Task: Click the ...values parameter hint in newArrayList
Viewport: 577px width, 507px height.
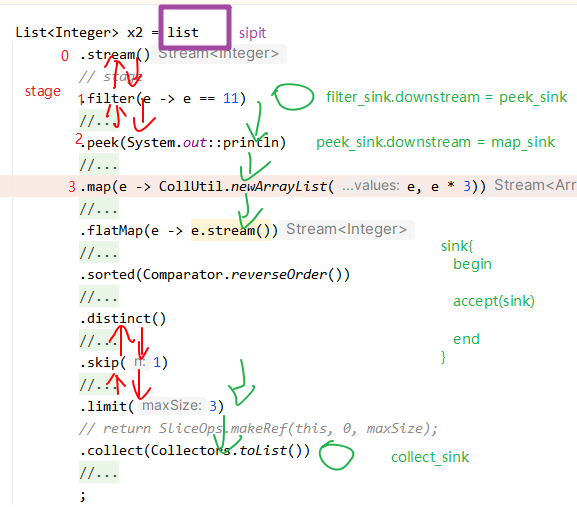Action: (x=371, y=186)
